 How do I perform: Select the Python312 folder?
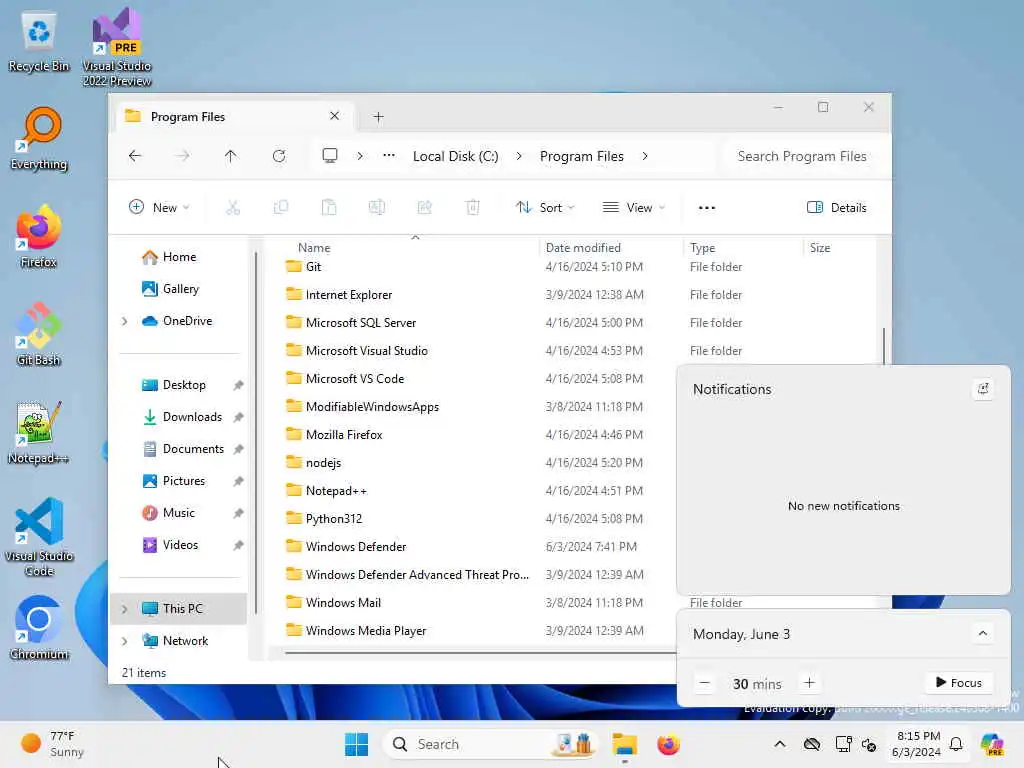point(334,519)
